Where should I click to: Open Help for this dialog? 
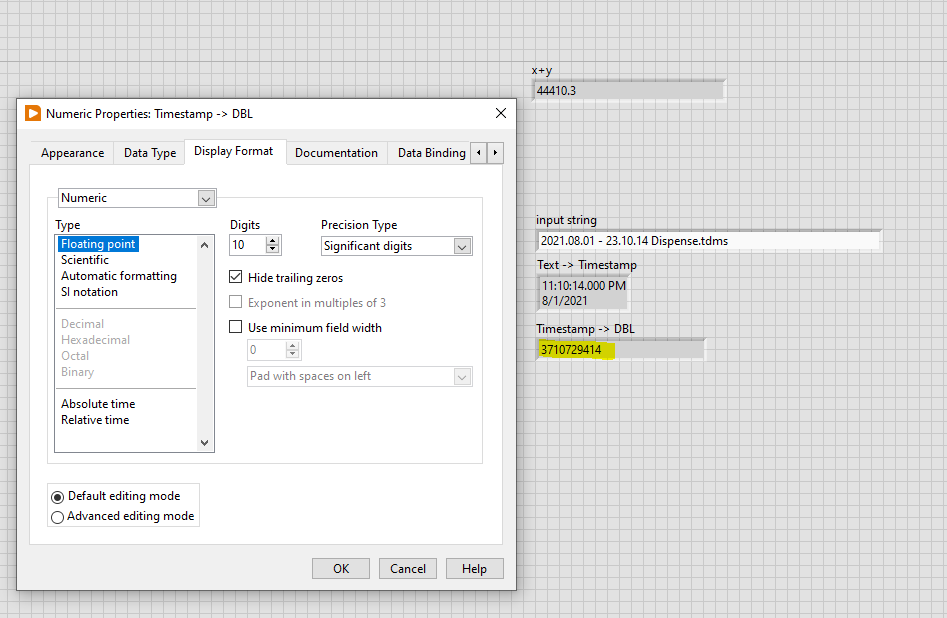click(x=474, y=568)
